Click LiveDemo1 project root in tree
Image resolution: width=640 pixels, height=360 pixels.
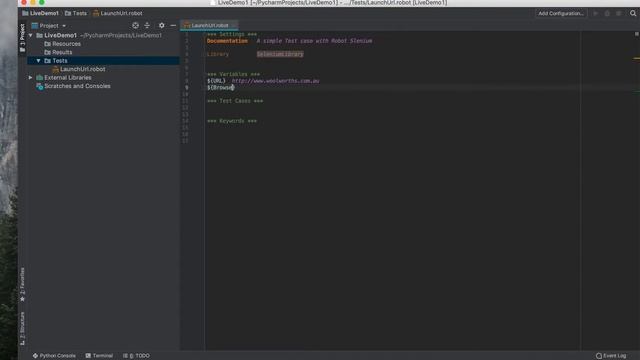pos(60,36)
